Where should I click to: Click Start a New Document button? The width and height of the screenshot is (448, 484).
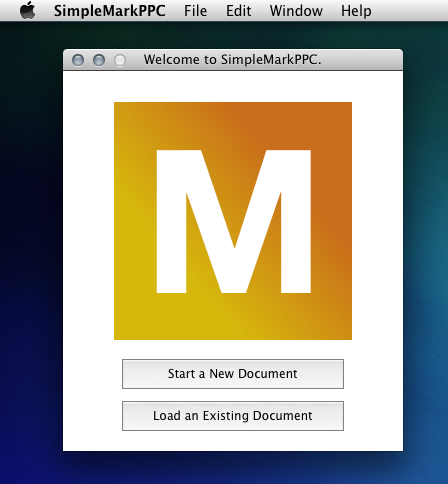(x=233, y=374)
